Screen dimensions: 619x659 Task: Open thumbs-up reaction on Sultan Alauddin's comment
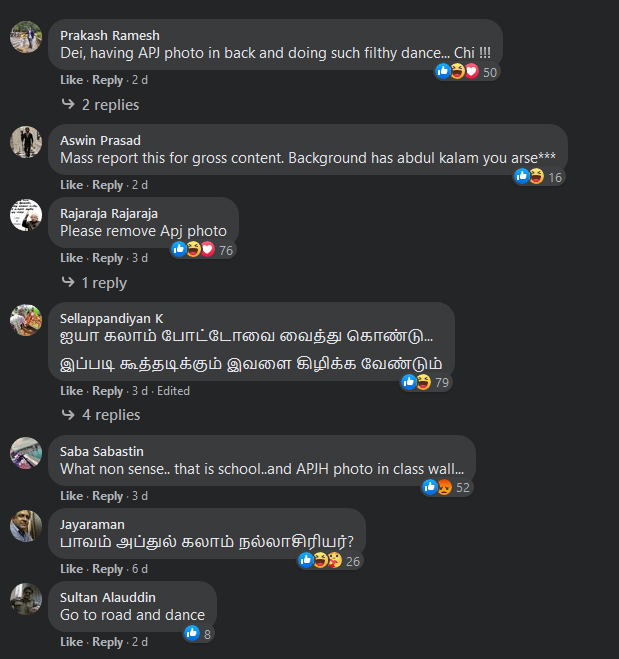tap(192, 633)
